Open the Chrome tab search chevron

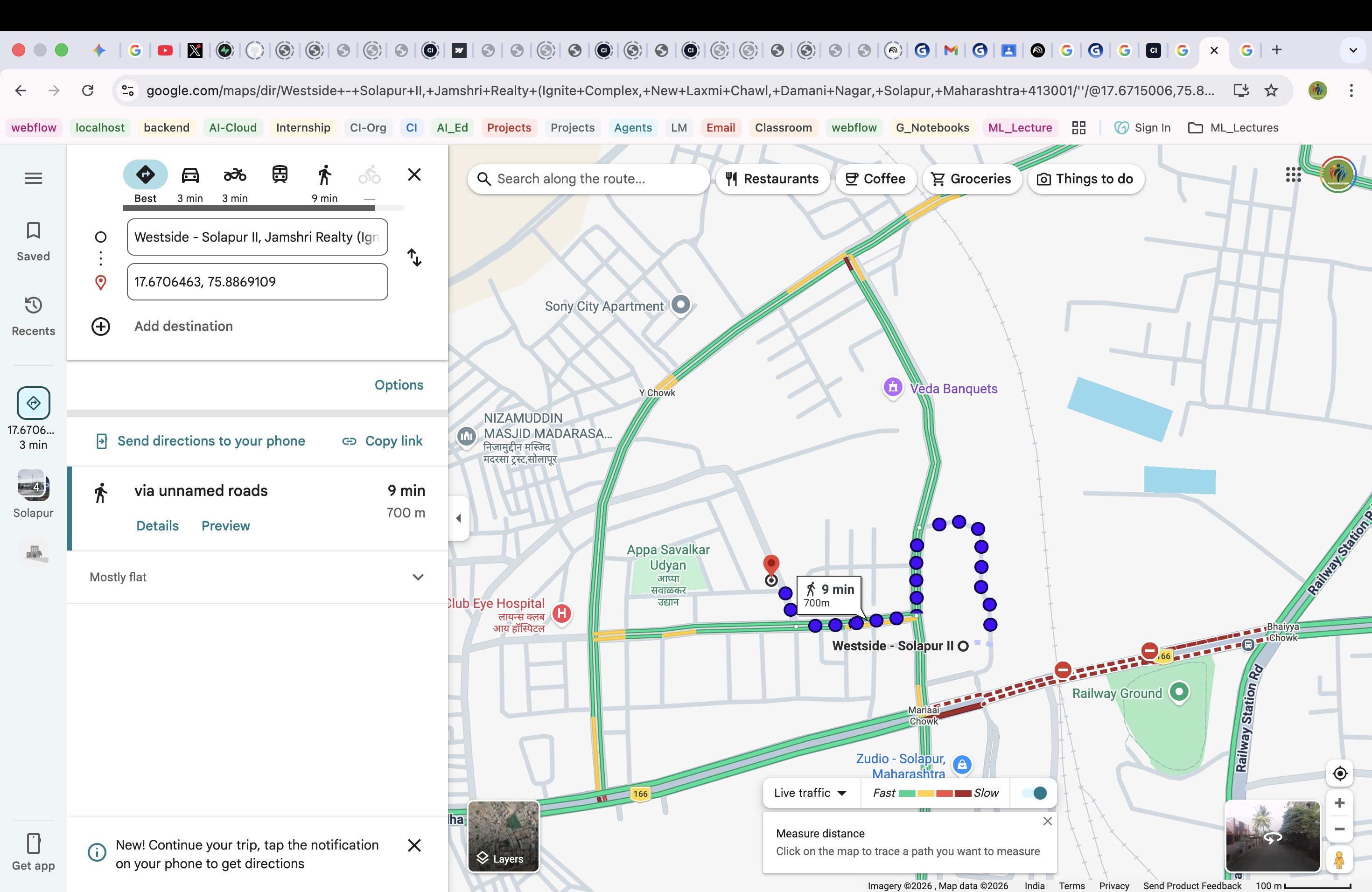click(1353, 50)
